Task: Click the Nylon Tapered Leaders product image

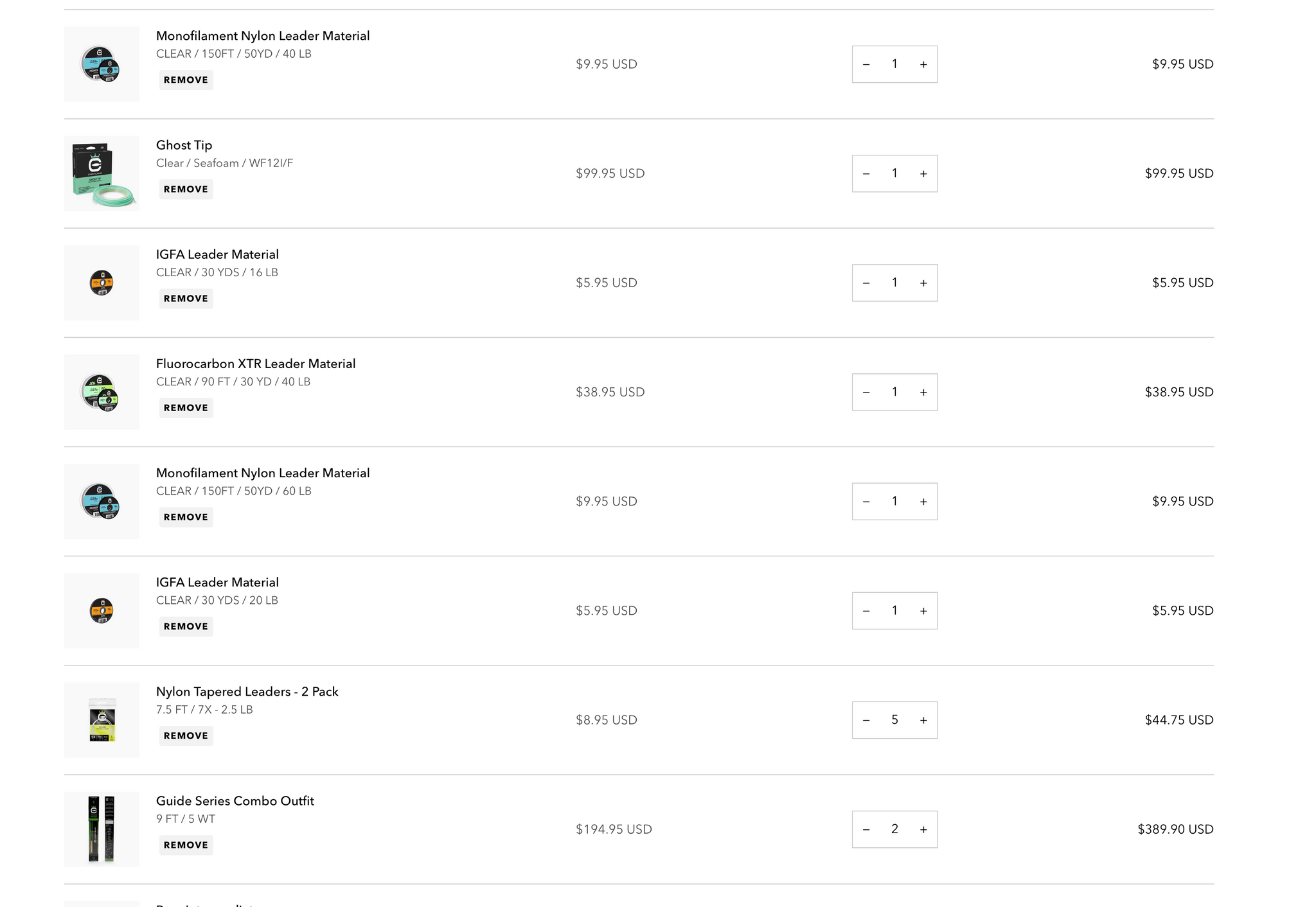Action: pos(102,720)
